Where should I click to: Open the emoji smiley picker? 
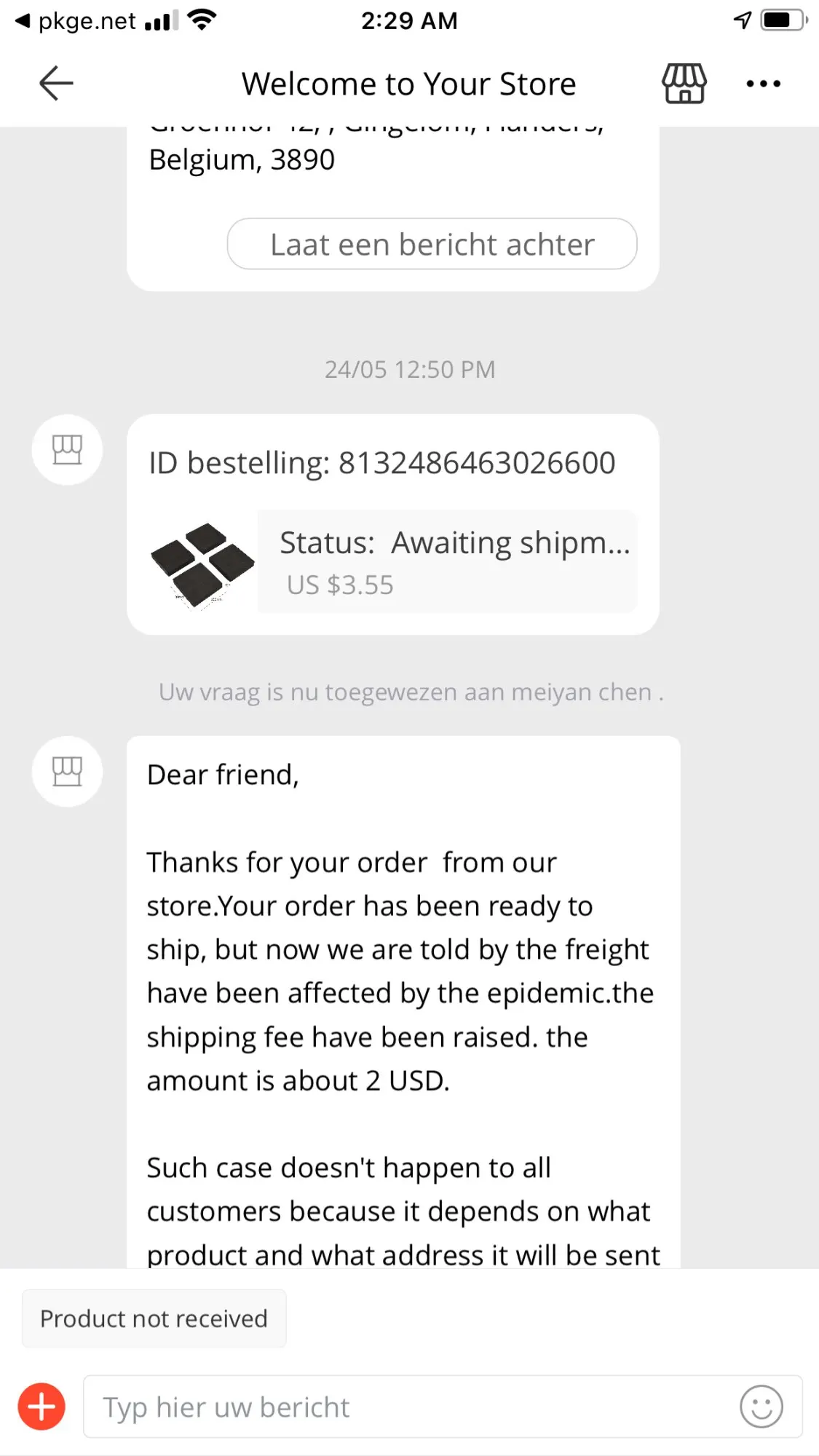click(761, 1406)
